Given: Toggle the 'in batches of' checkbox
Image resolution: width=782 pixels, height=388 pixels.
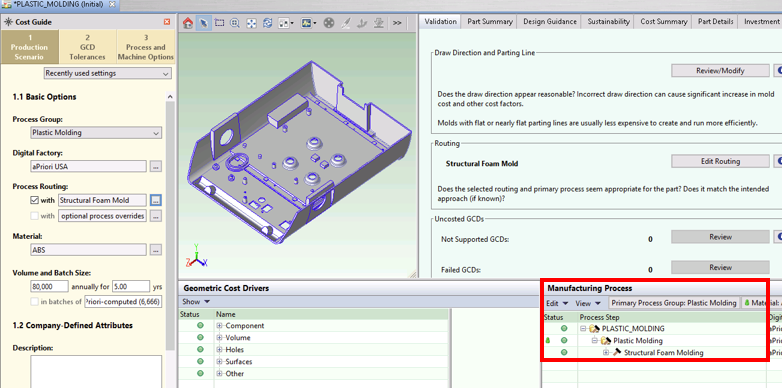Looking at the screenshot, I should point(34,301).
